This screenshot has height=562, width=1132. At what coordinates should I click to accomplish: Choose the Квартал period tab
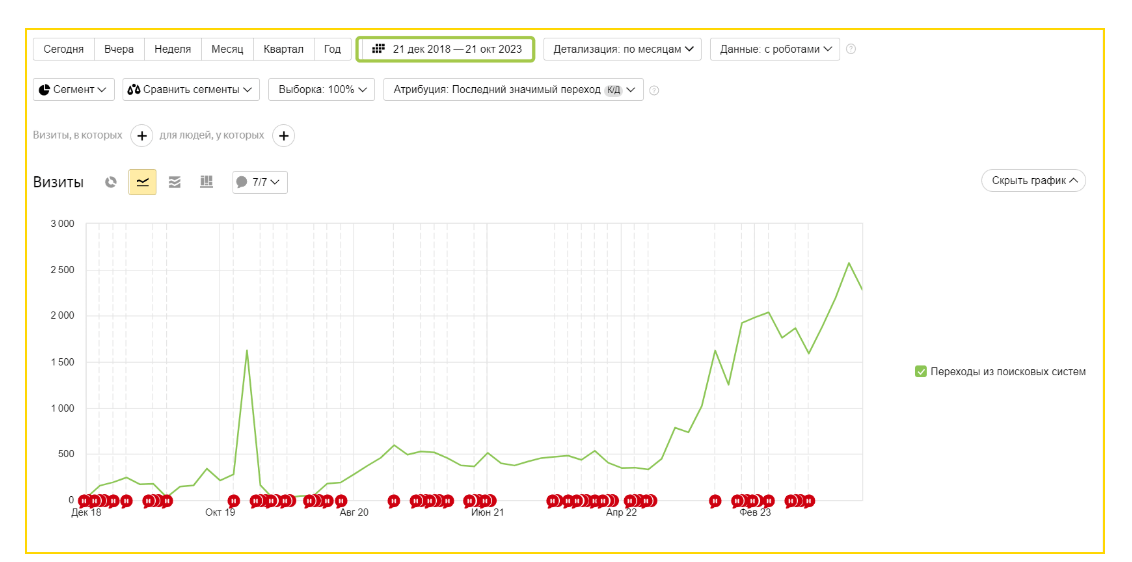pyautogui.click(x=284, y=50)
